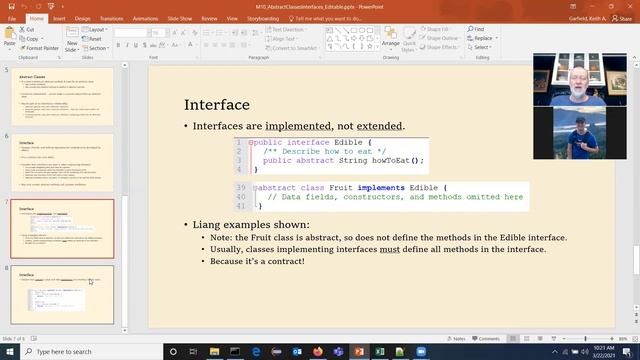Open the Section dropdown
The image size is (640, 360).
[x=96, y=48]
